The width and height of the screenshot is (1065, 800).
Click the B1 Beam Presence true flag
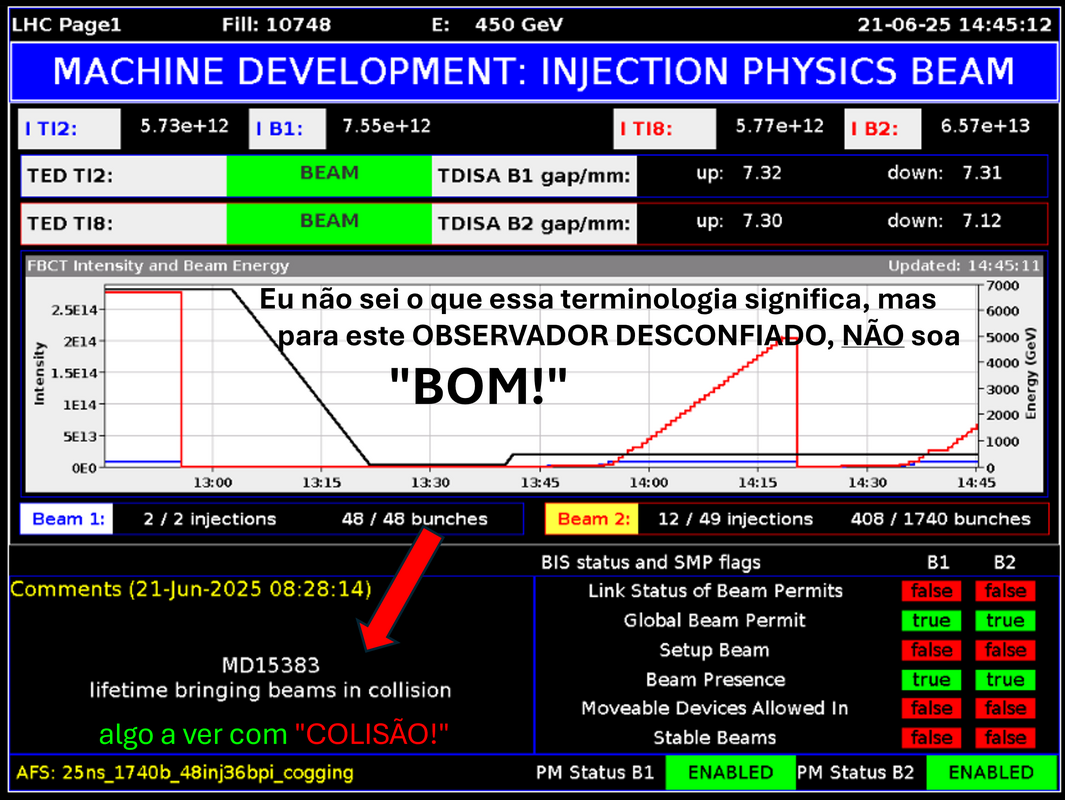click(931, 680)
